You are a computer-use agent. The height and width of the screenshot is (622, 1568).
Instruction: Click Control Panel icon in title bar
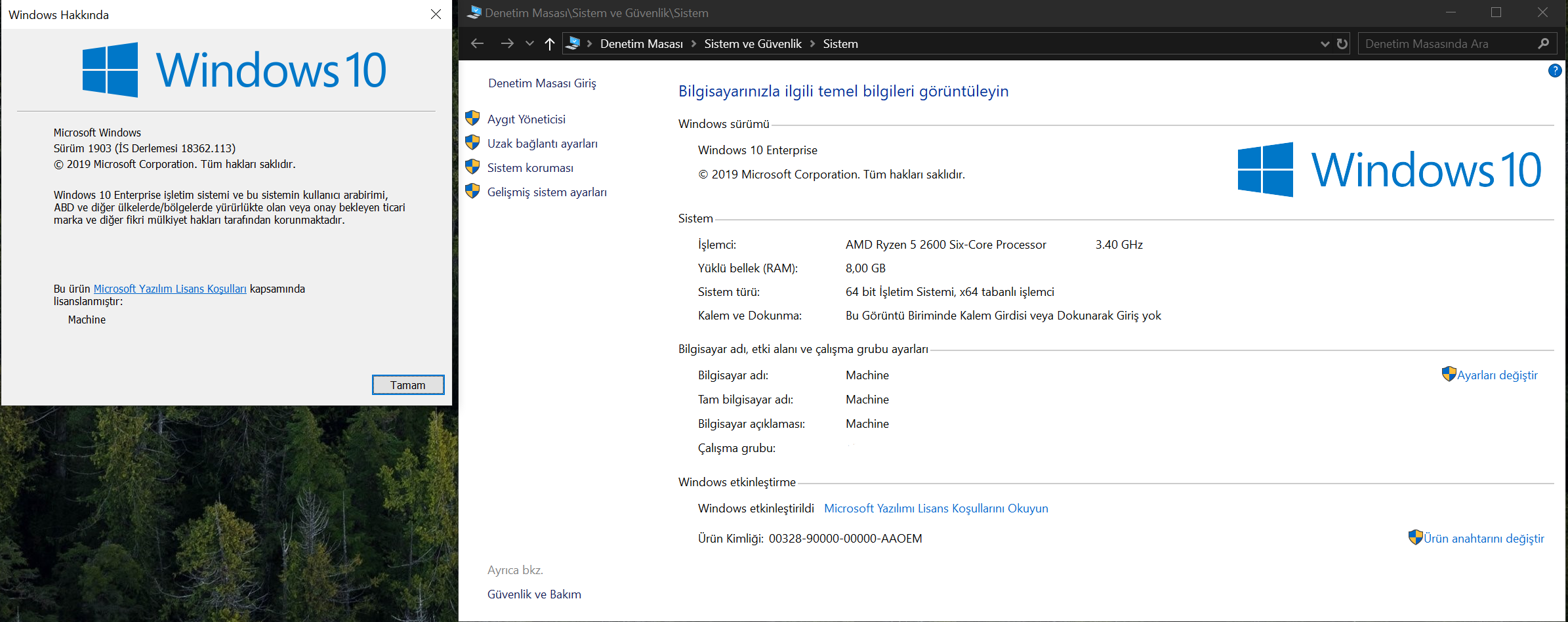pos(474,12)
